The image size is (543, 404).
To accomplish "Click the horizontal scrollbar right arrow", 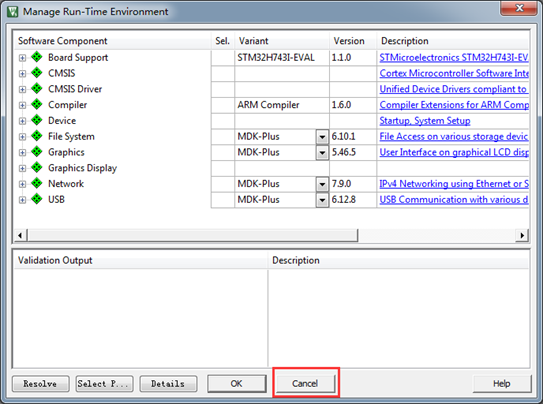I will click(522, 235).
